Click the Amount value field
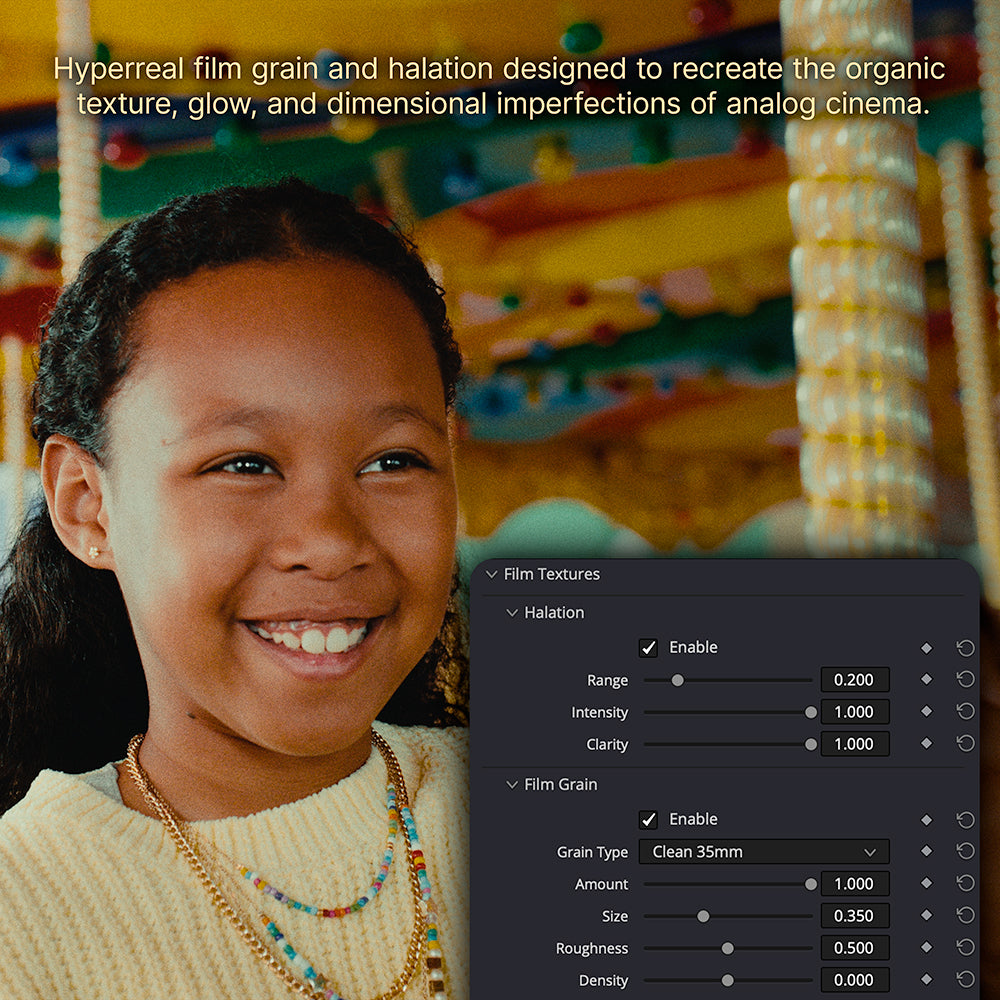1000x1000 pixels. [855, 884]
